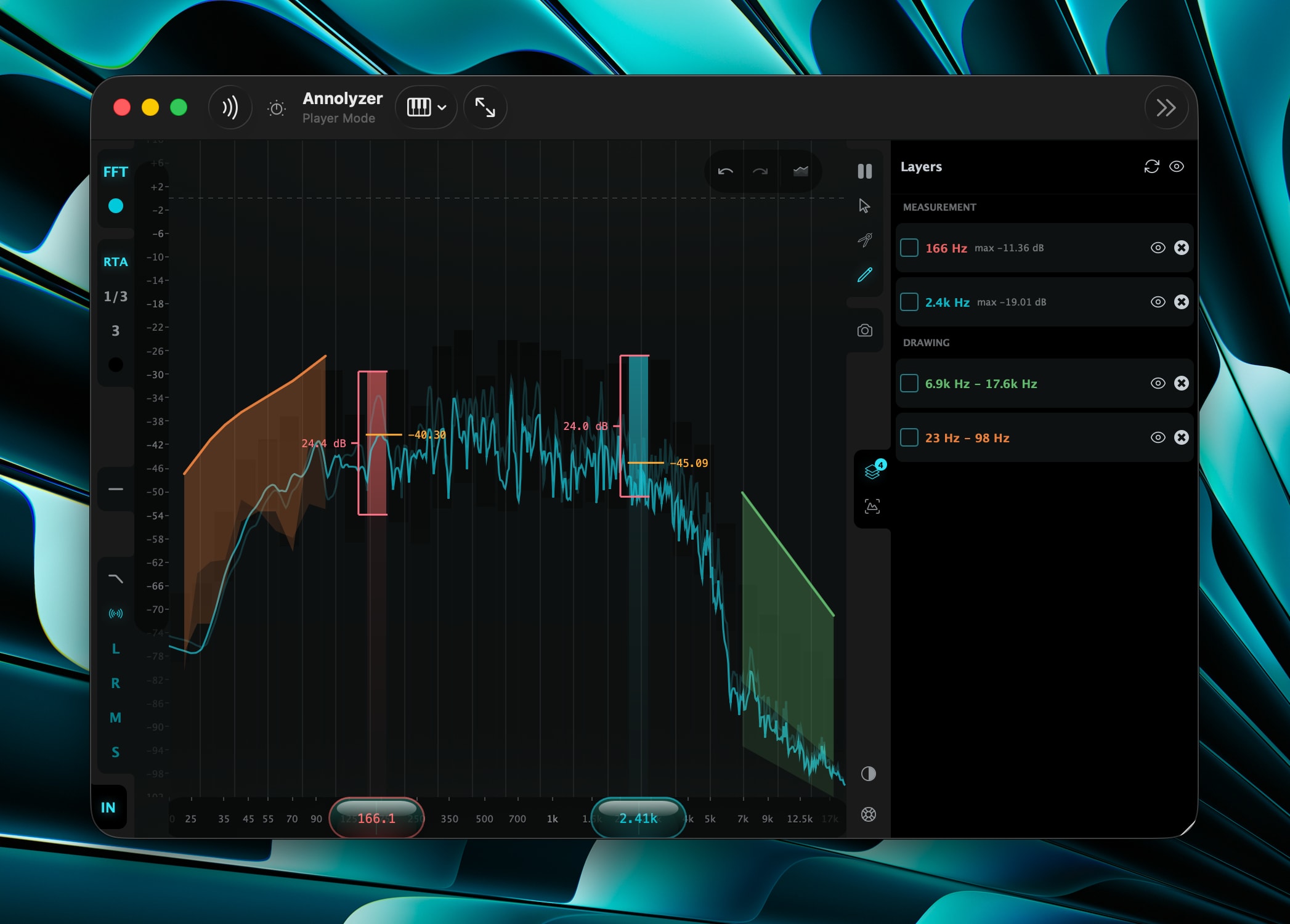1290x924 pixels.
Task: Click the image capture frame icon
Action: (872, 506)
